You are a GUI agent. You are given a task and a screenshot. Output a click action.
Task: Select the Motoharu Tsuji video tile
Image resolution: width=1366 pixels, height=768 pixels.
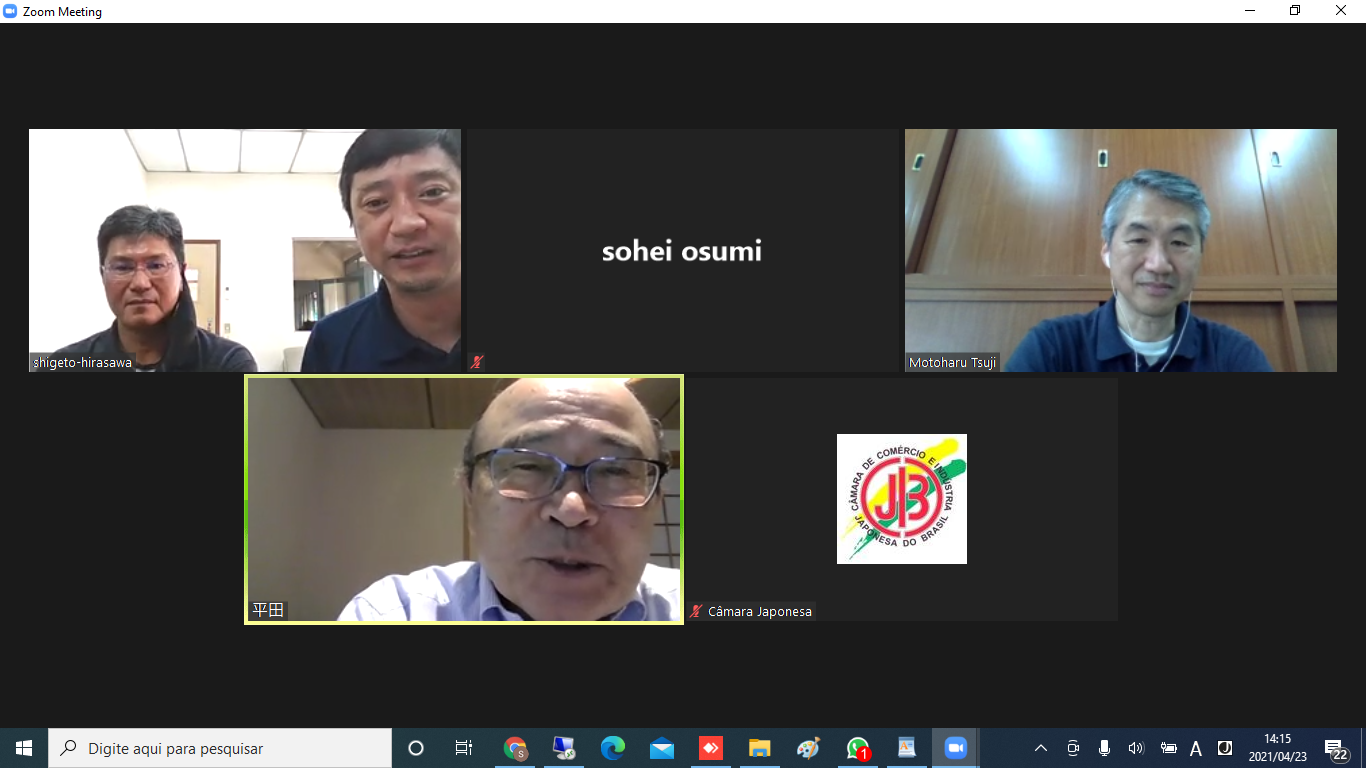pyautogui.click(x=1120, y=250)
